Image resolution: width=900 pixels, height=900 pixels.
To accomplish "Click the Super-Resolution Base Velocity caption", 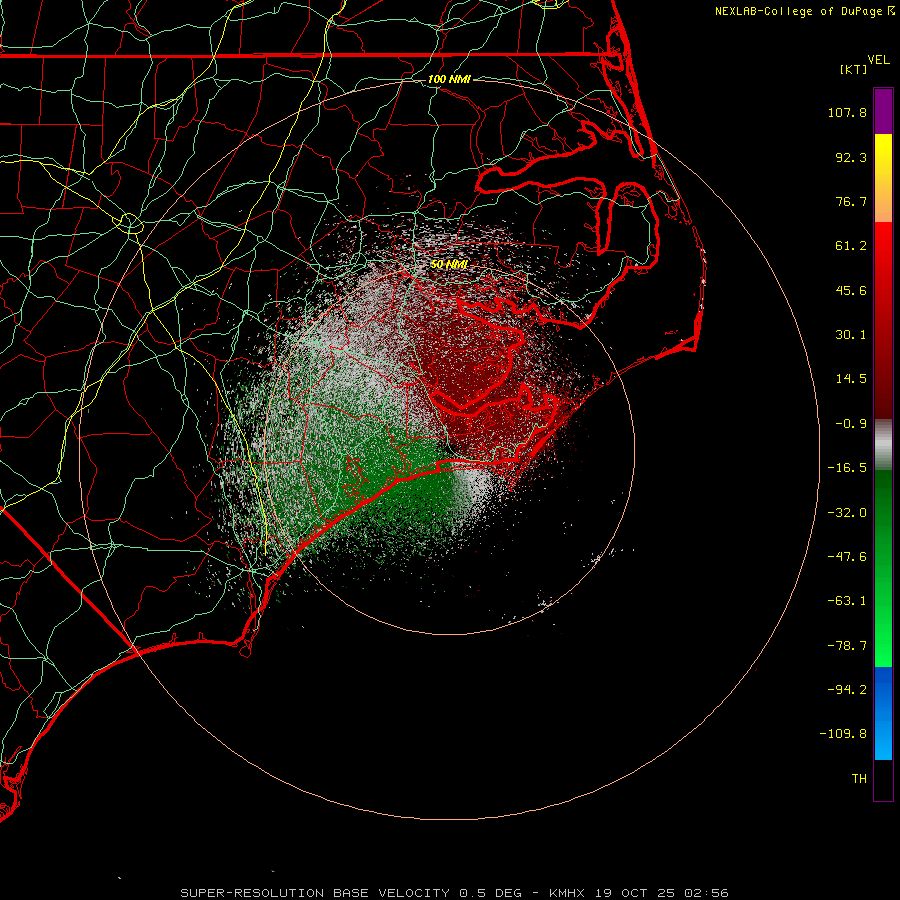I will tap(455, 893).
